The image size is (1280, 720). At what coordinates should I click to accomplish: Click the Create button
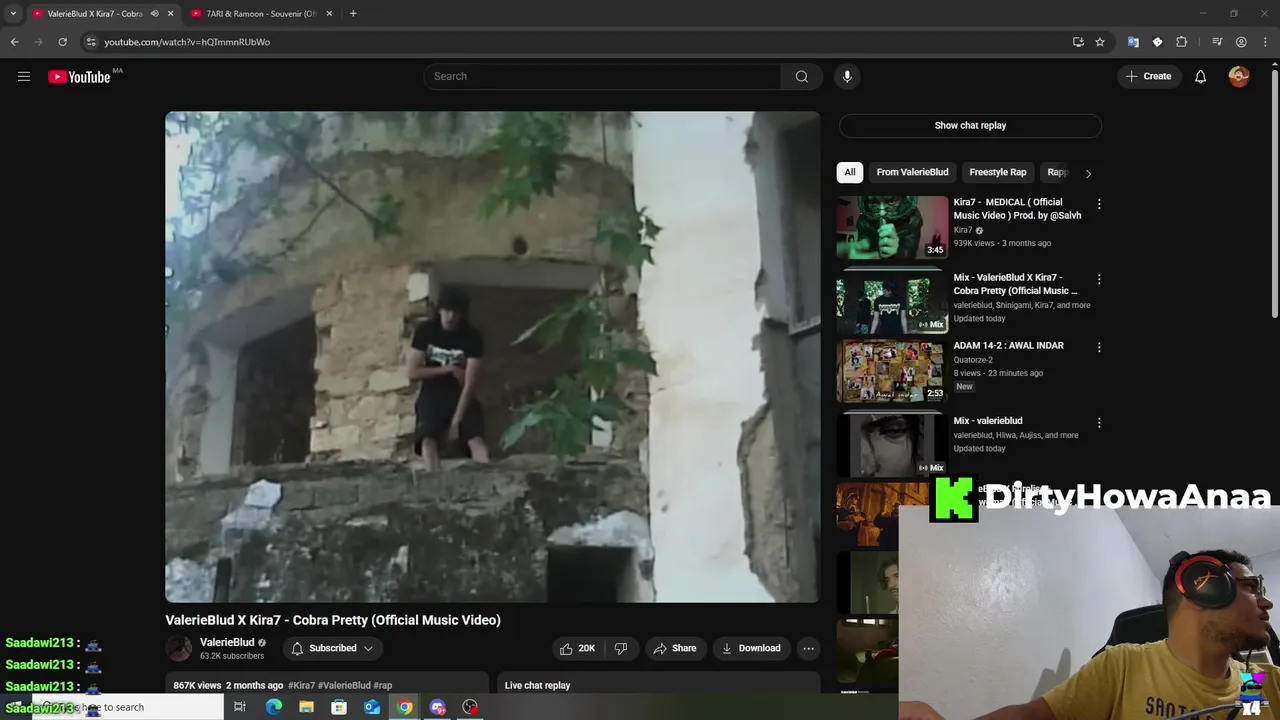[1148, 76]
